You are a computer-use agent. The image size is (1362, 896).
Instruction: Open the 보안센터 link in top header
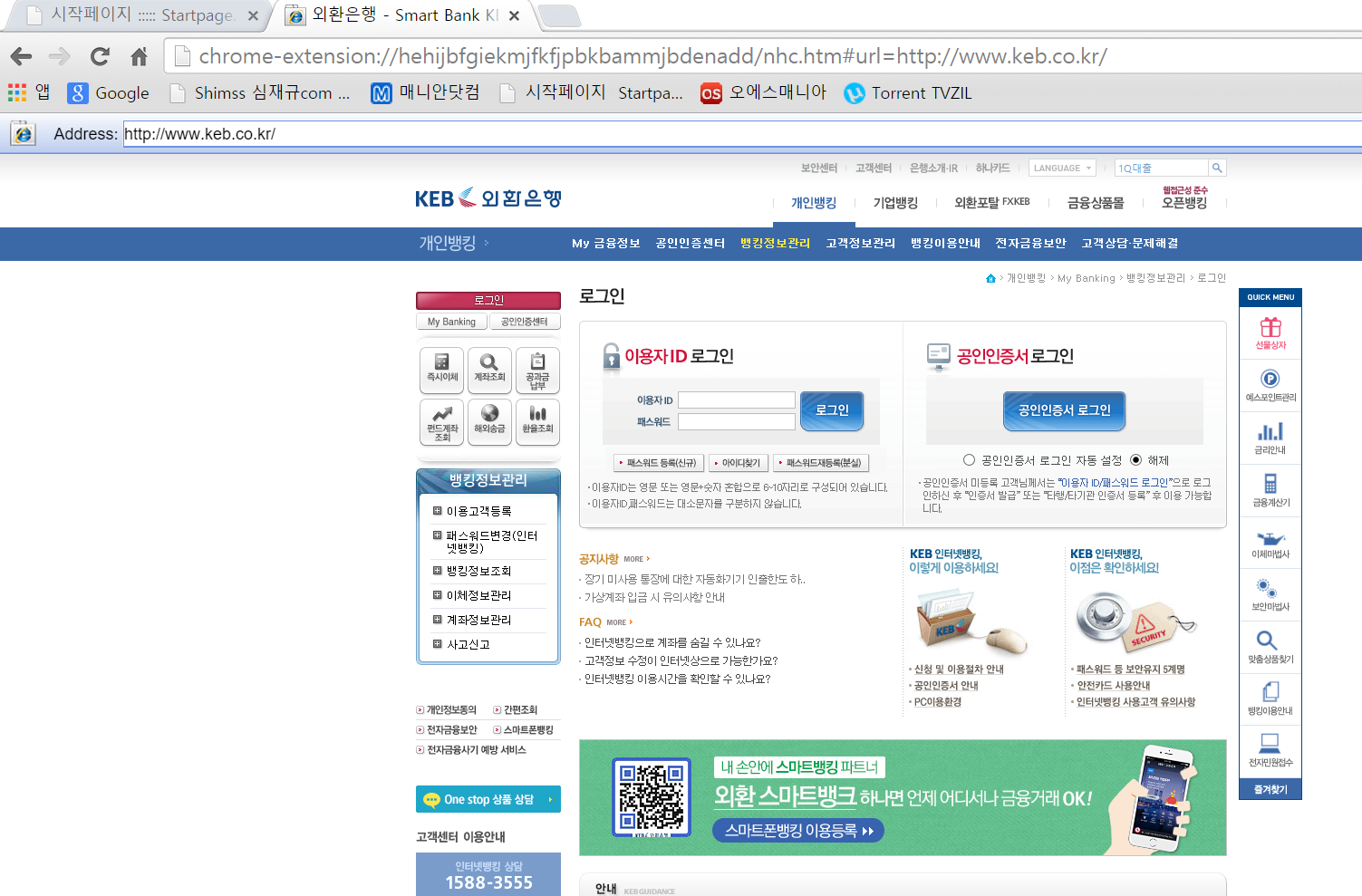pos(819,168)
